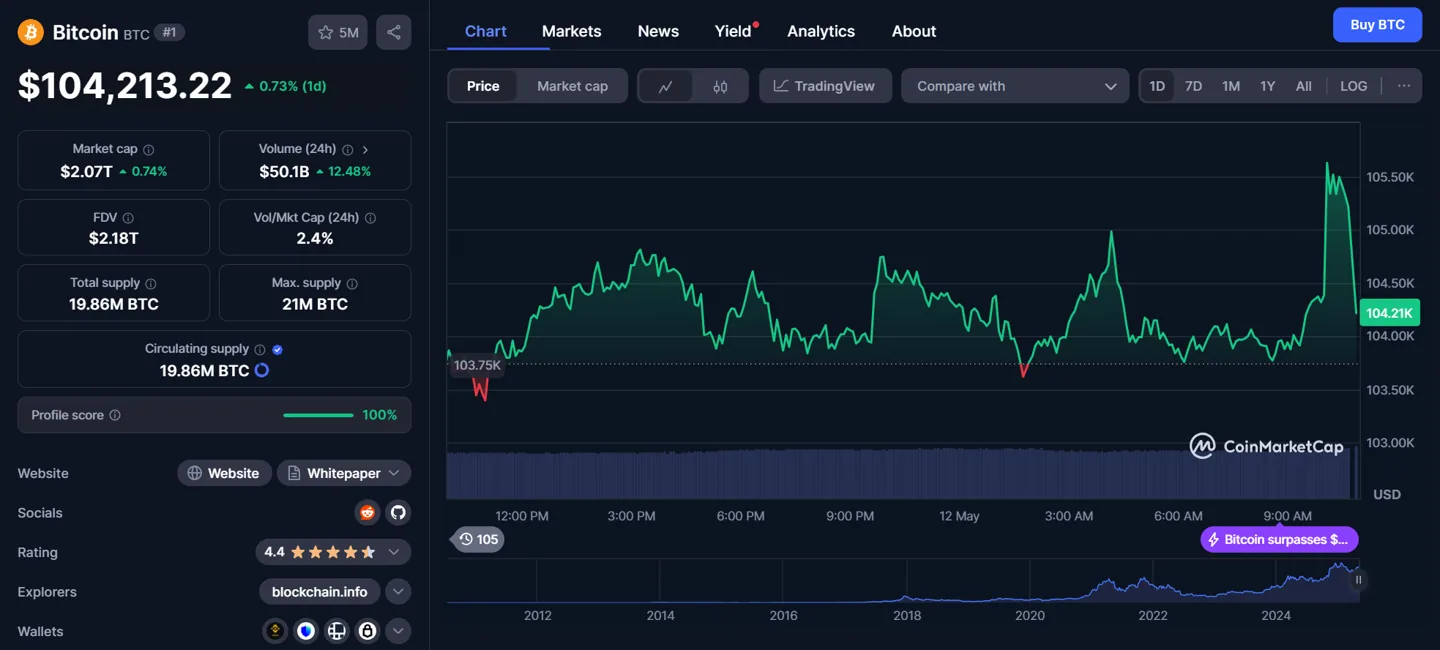Viewport: 1440px width, 650px height.
Task: Switch to the About tab
Action: [x=914, y=31]
